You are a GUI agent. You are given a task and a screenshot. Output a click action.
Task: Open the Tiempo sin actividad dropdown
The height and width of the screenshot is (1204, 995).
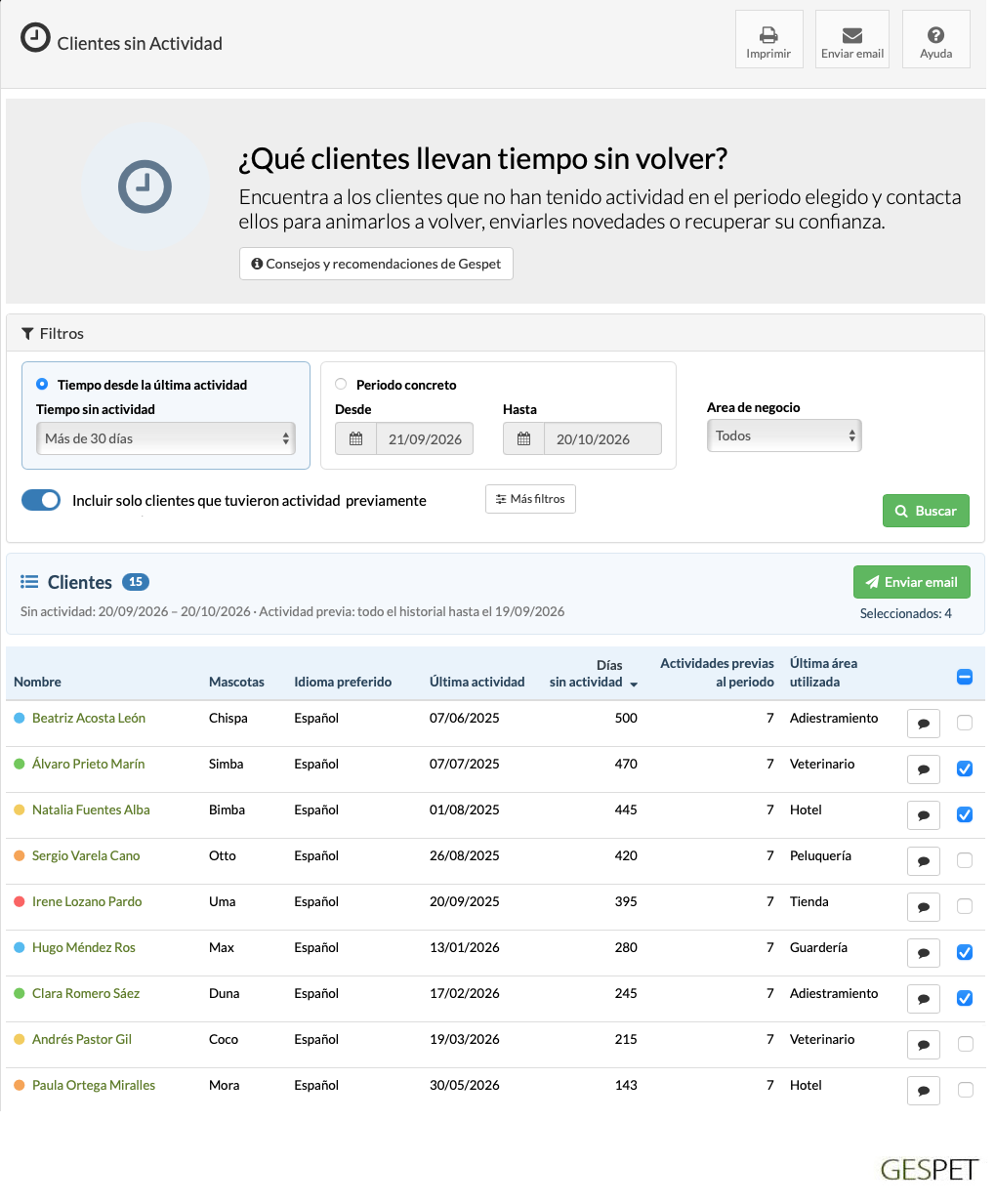166,438
